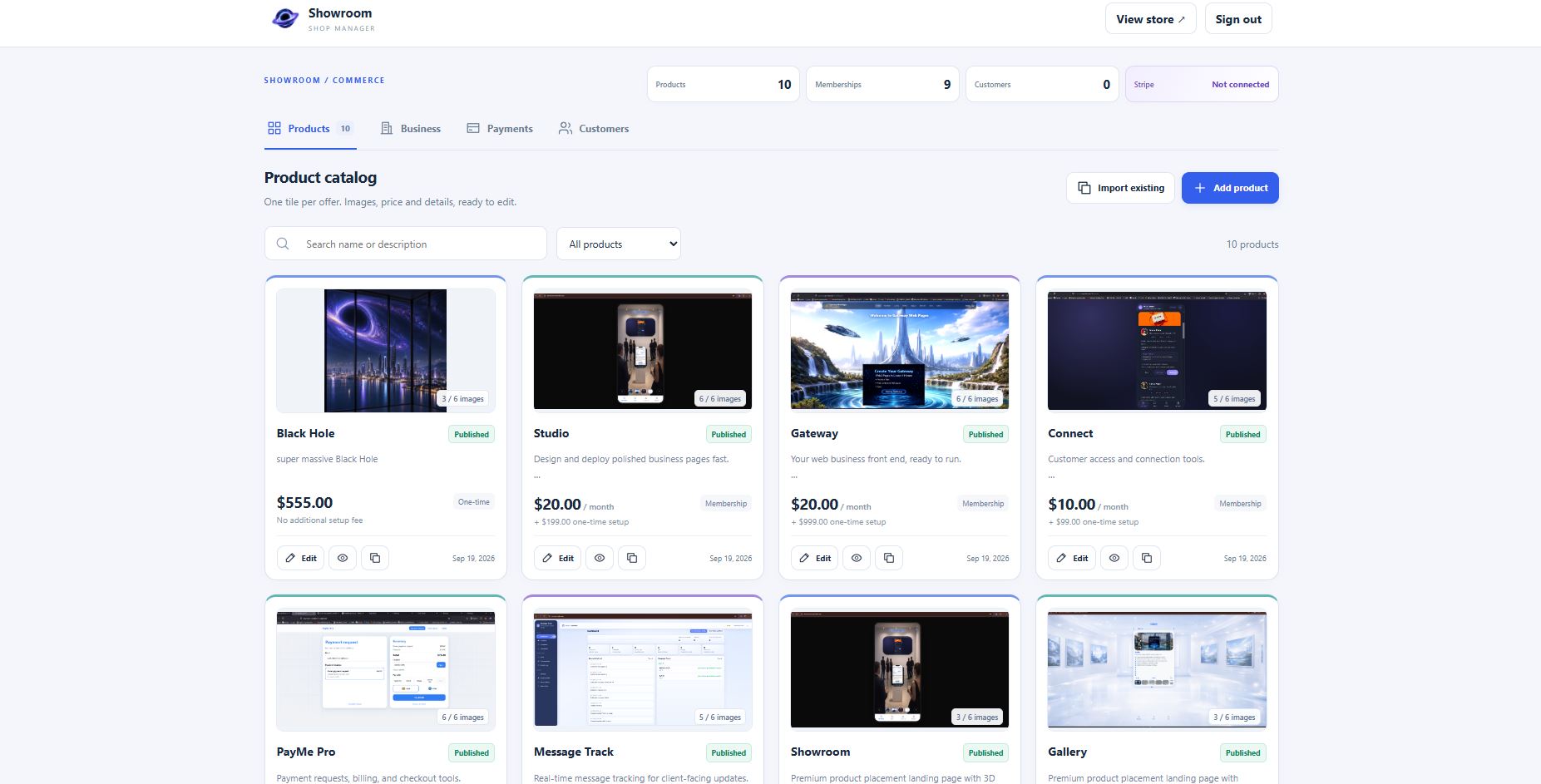Open the Gateway product thumbnail
1541x784 pixels.
(900, 350)
